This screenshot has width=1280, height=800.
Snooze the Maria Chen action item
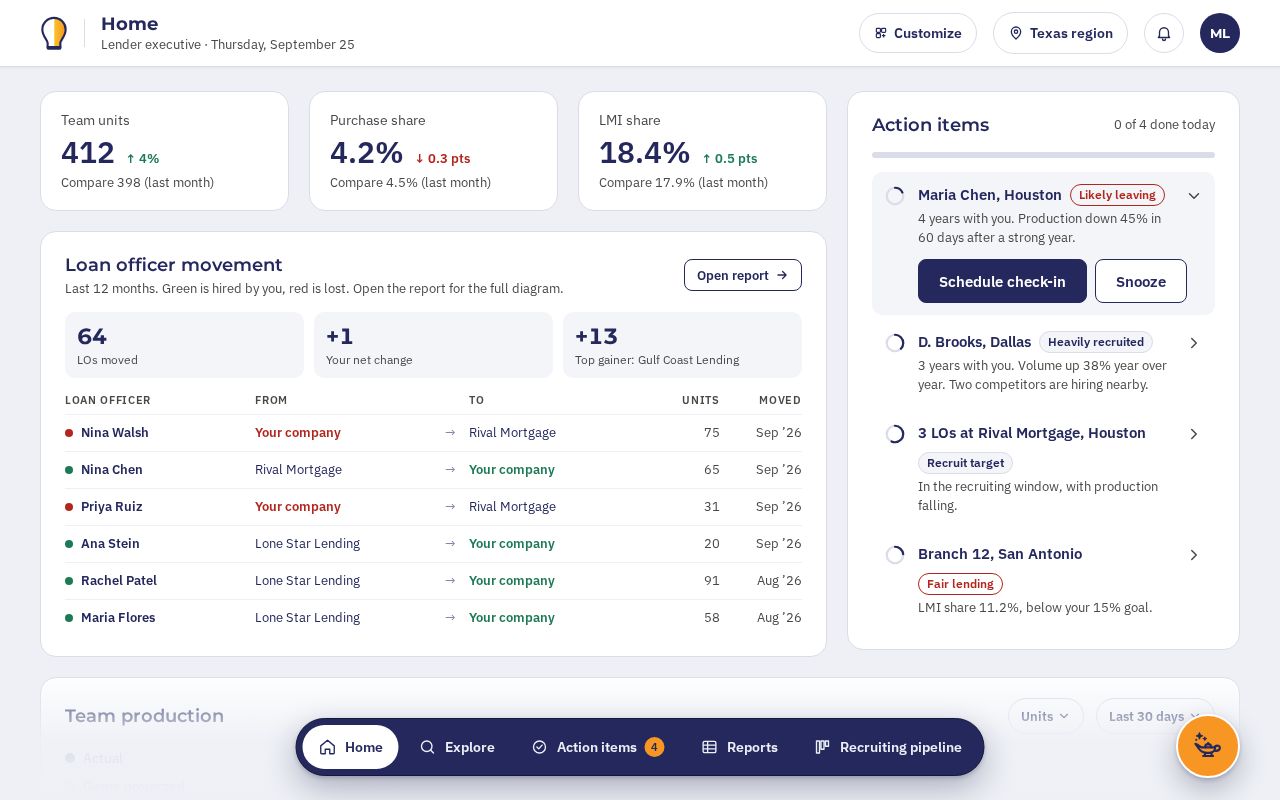(x=1141, y=281)
